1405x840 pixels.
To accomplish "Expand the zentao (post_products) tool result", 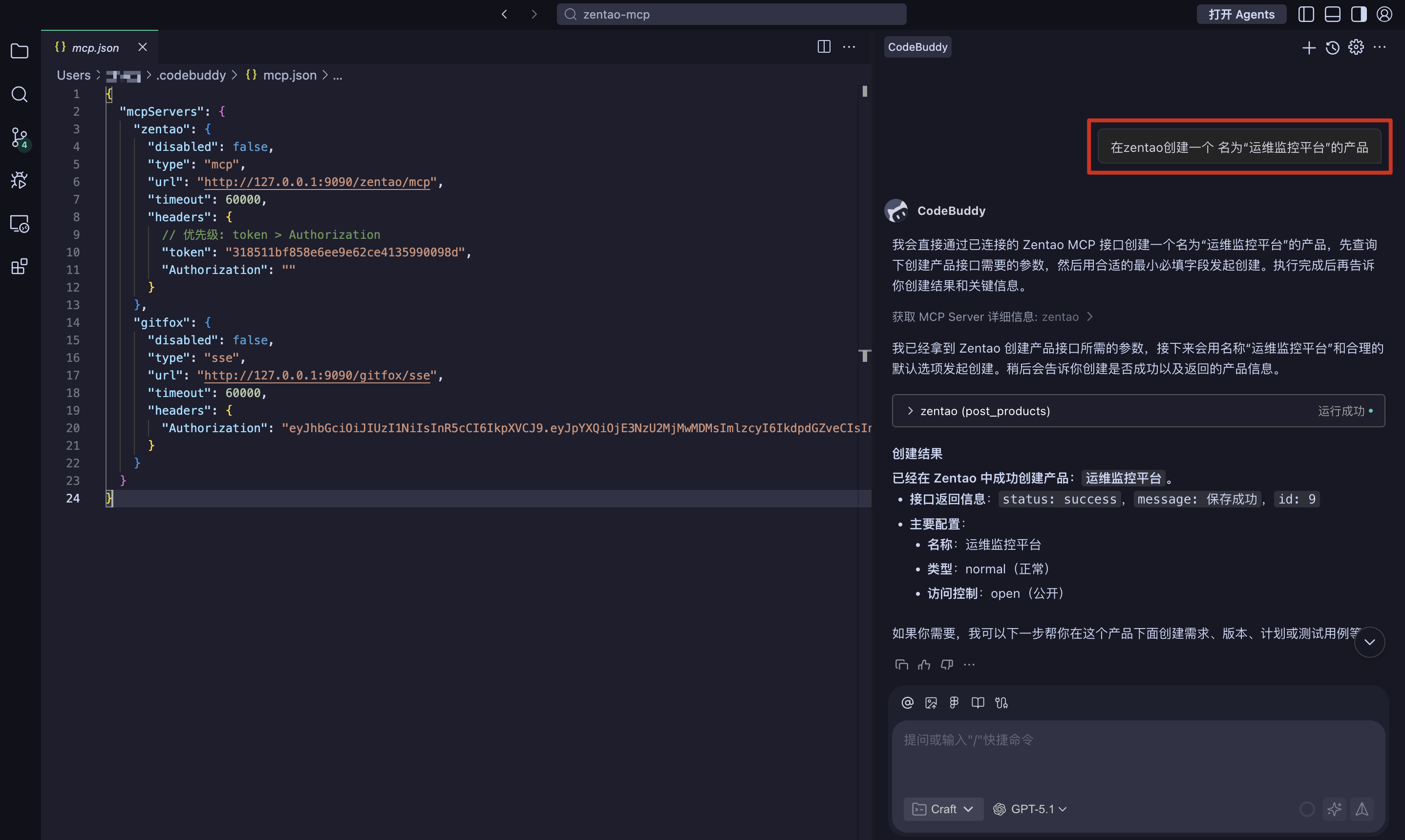I will coord(985,411).
